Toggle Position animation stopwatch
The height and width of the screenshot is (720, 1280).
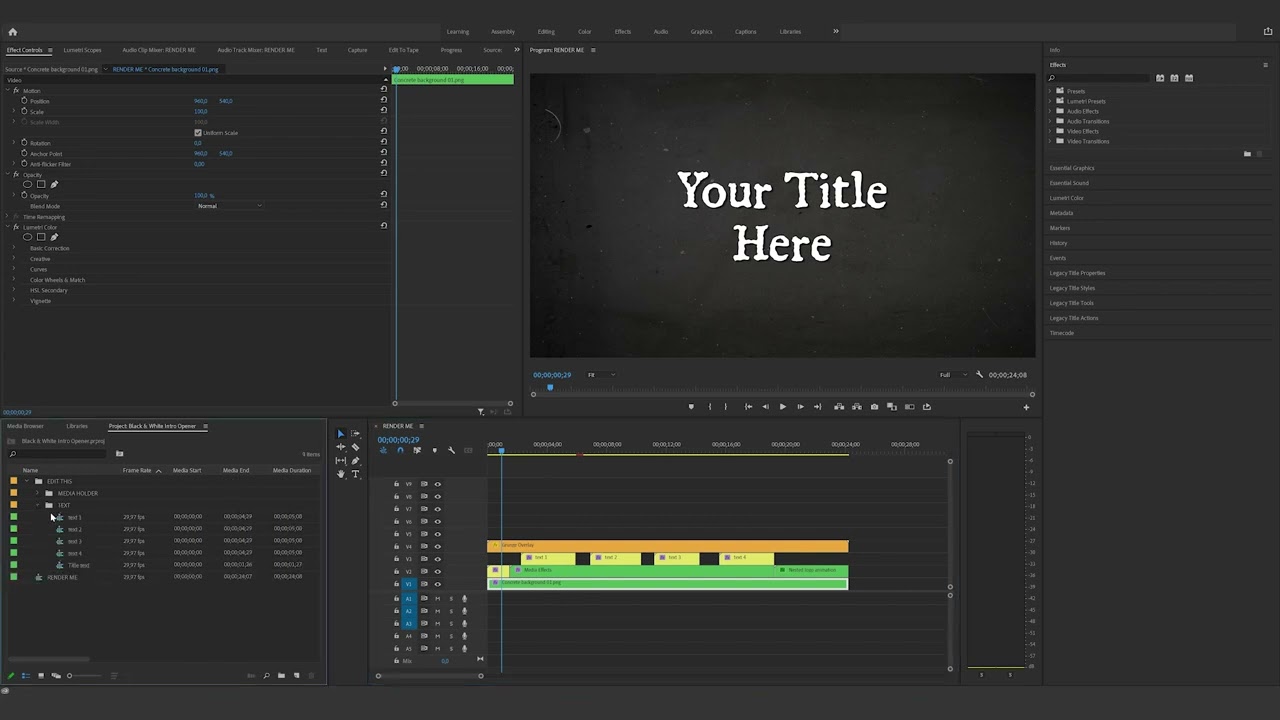tap(24, 101)
